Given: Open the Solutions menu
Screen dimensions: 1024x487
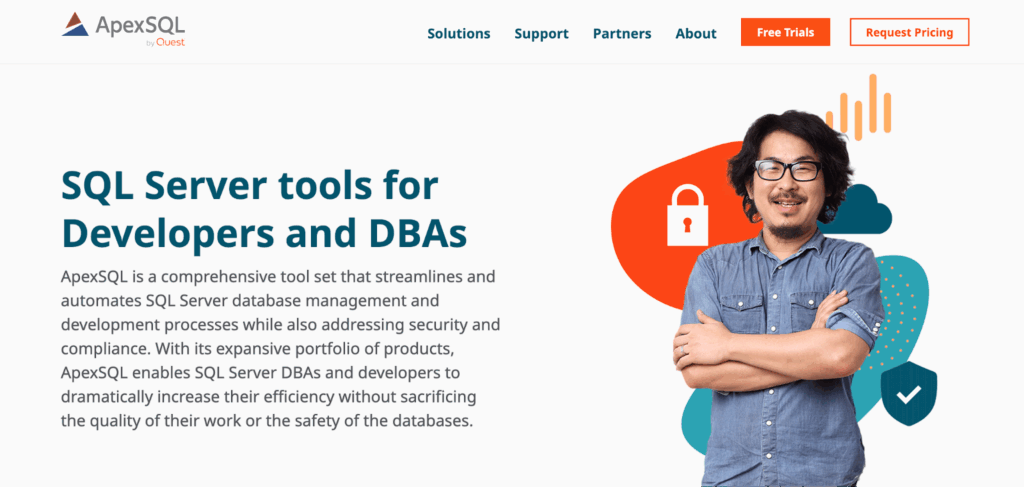Looking at the screenshot, I should coord(458,33).
